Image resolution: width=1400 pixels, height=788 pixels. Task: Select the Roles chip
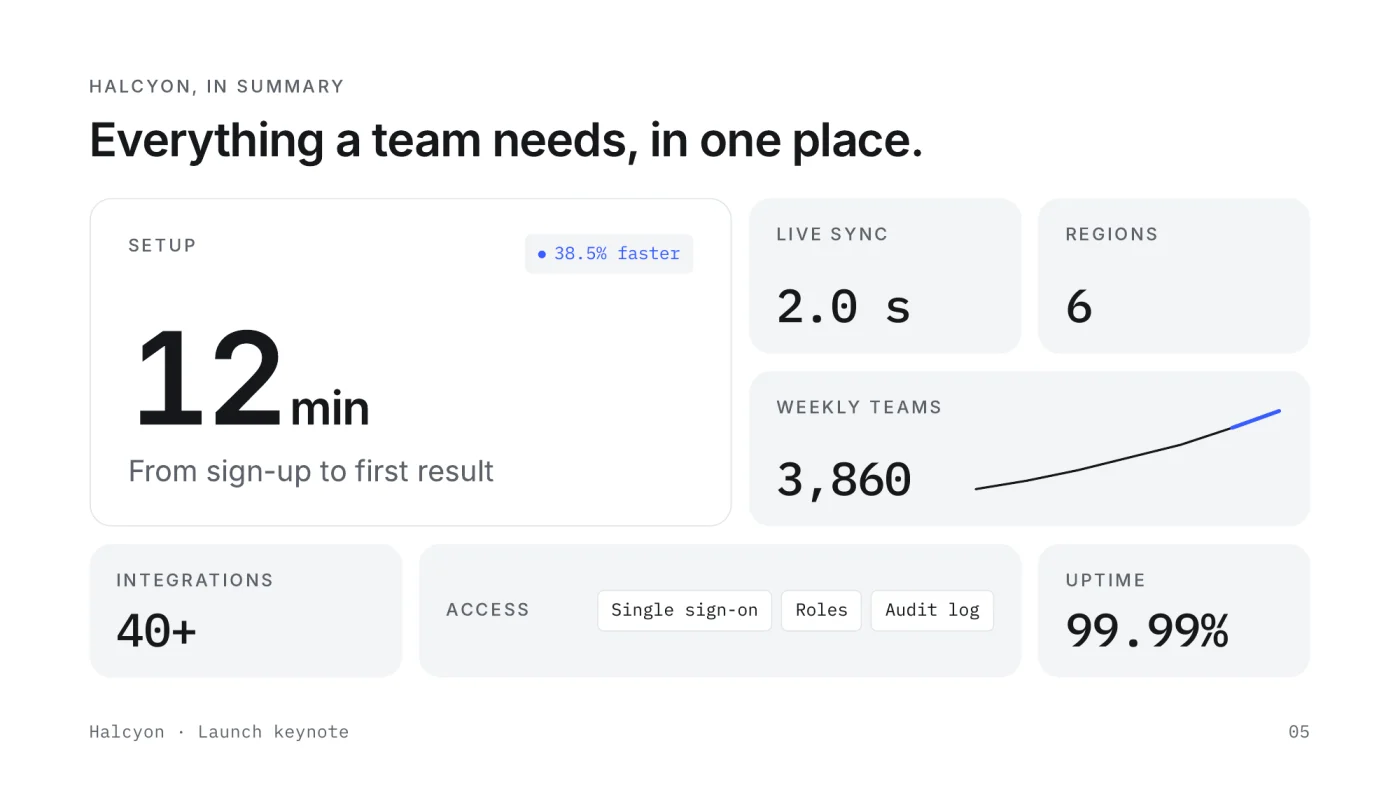[821, 610]
